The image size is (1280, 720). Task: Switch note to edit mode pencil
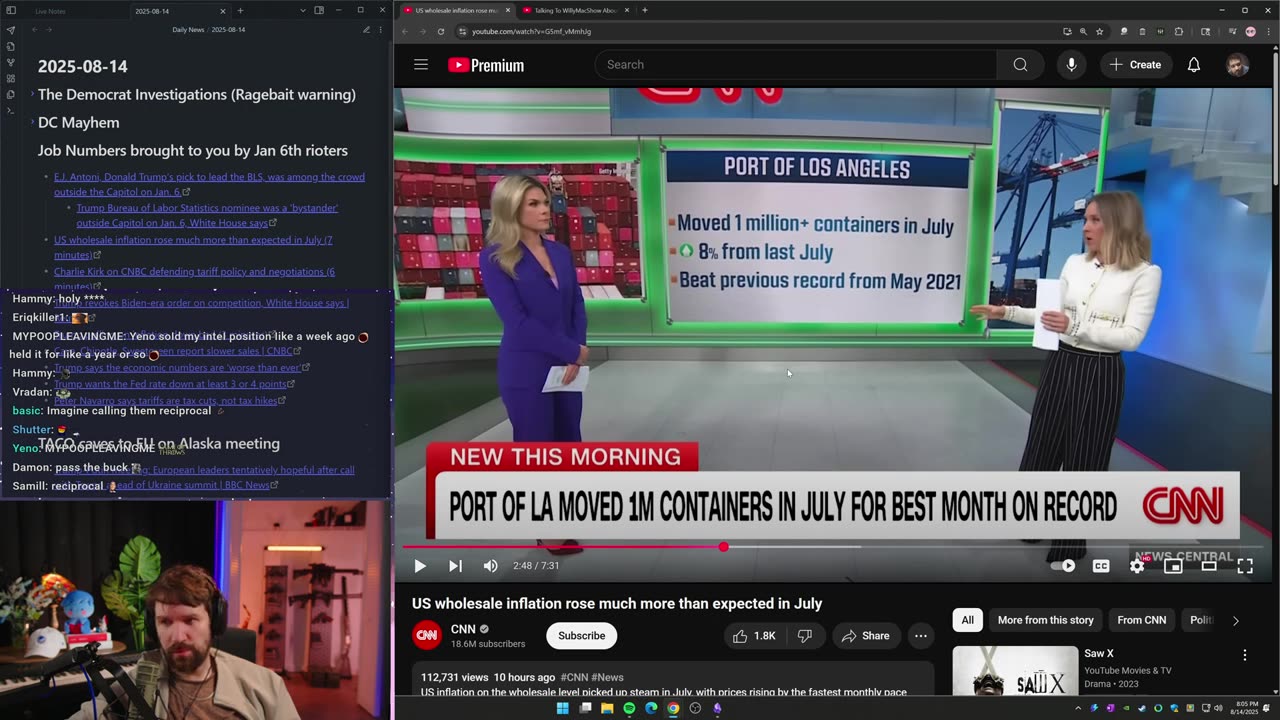pyautogui.click(x=366, y=30)
